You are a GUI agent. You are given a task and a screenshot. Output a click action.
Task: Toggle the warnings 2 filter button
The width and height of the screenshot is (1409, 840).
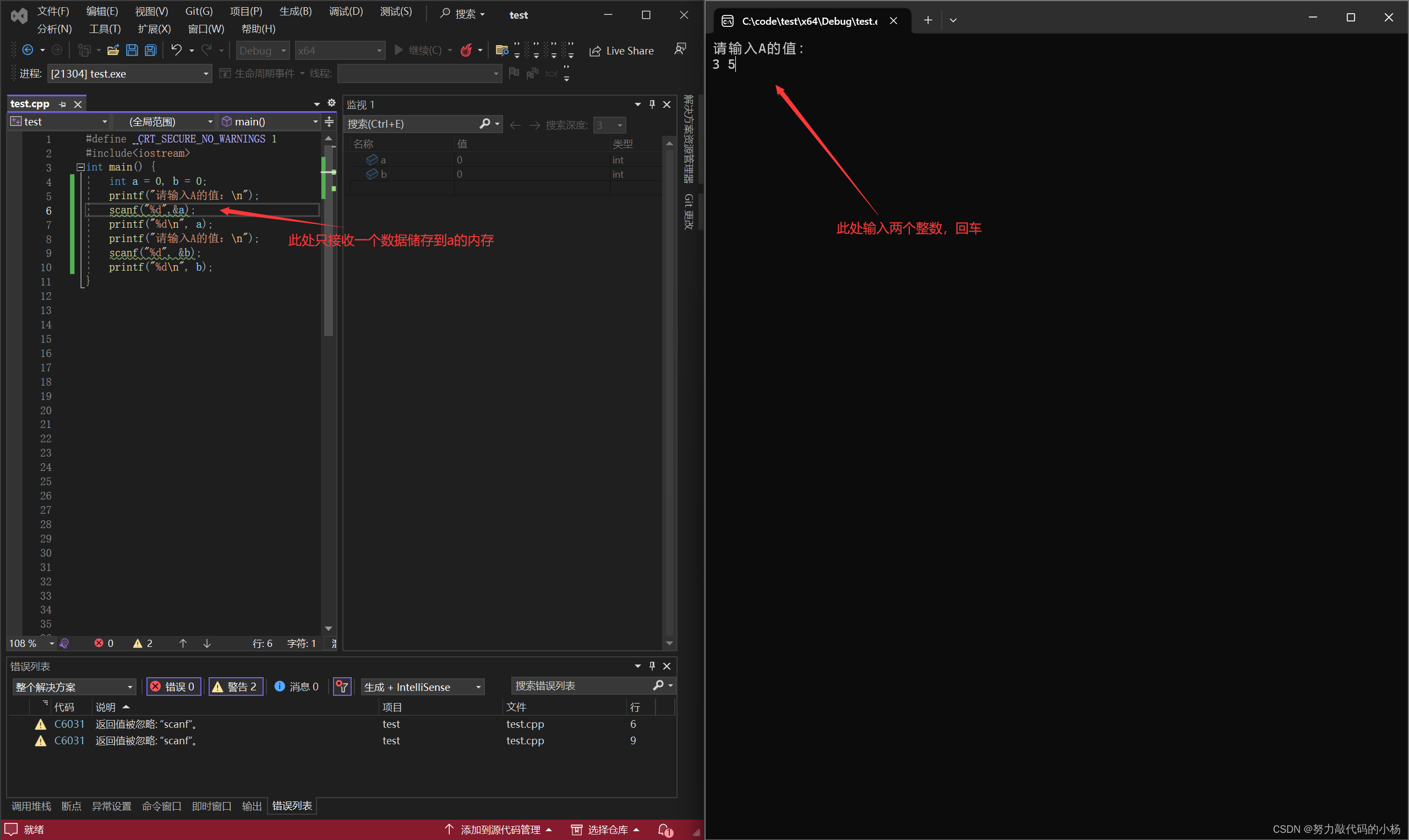click(x=236, y=687)
